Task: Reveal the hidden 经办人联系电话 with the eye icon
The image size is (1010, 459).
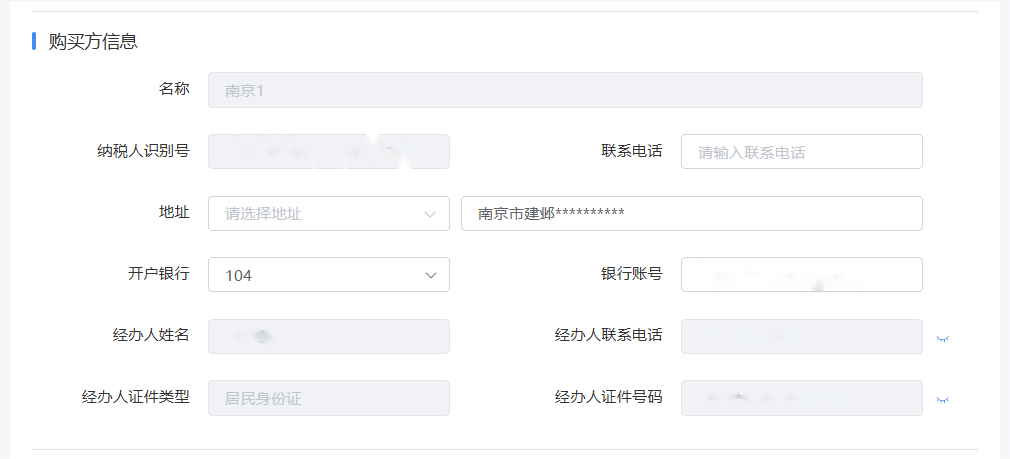Action: point(941,338)
